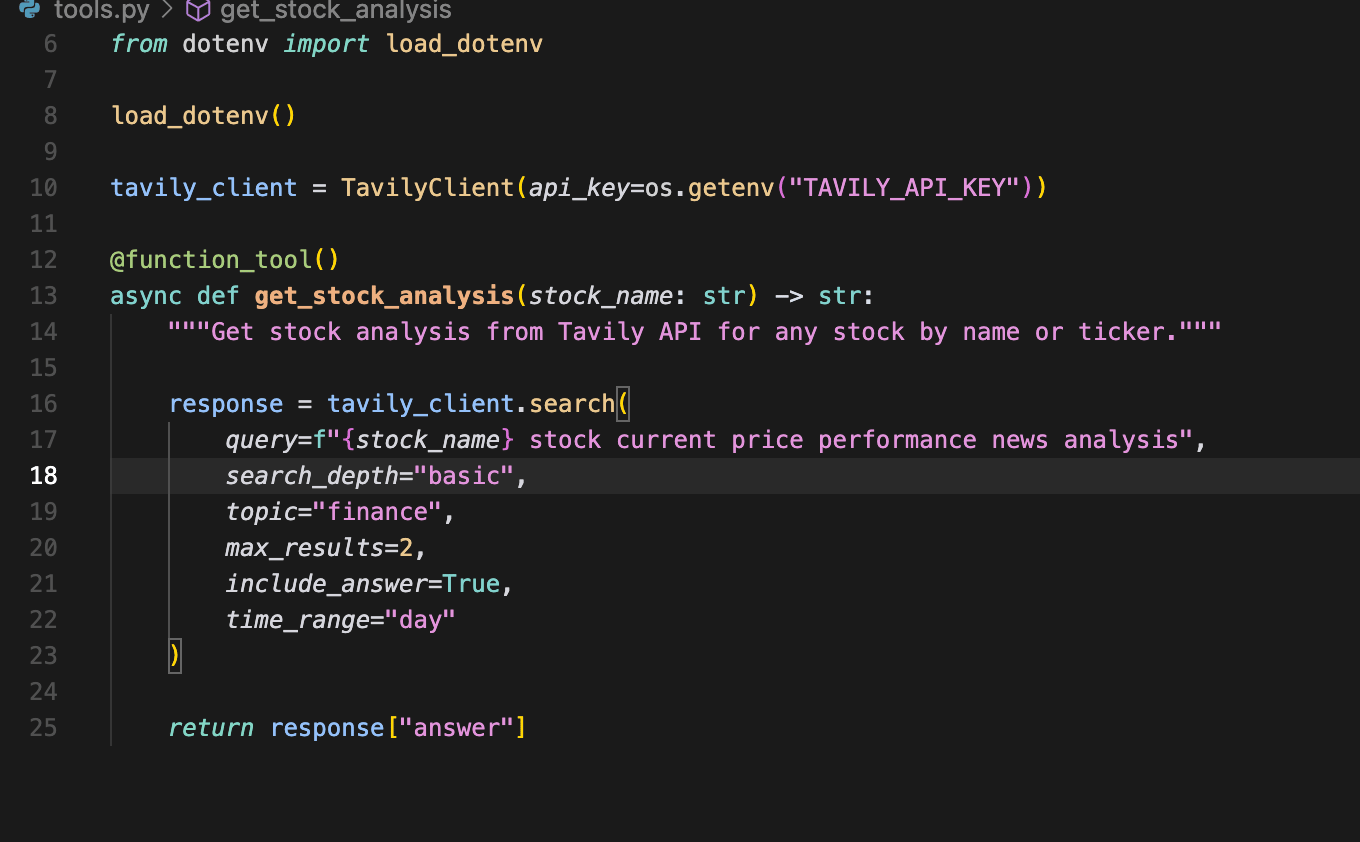Click the 'query' argument on line 17

pos(262,440)
